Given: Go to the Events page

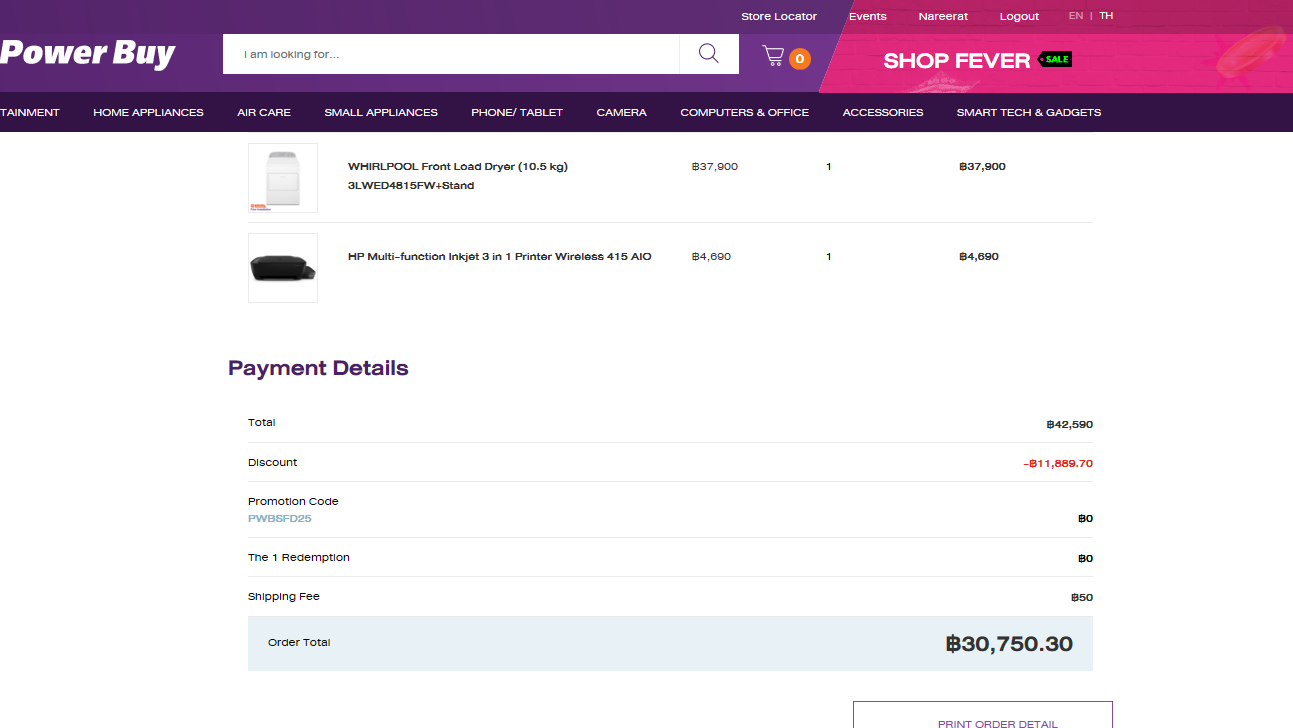Looking at the screenshot, I should 868,16.
